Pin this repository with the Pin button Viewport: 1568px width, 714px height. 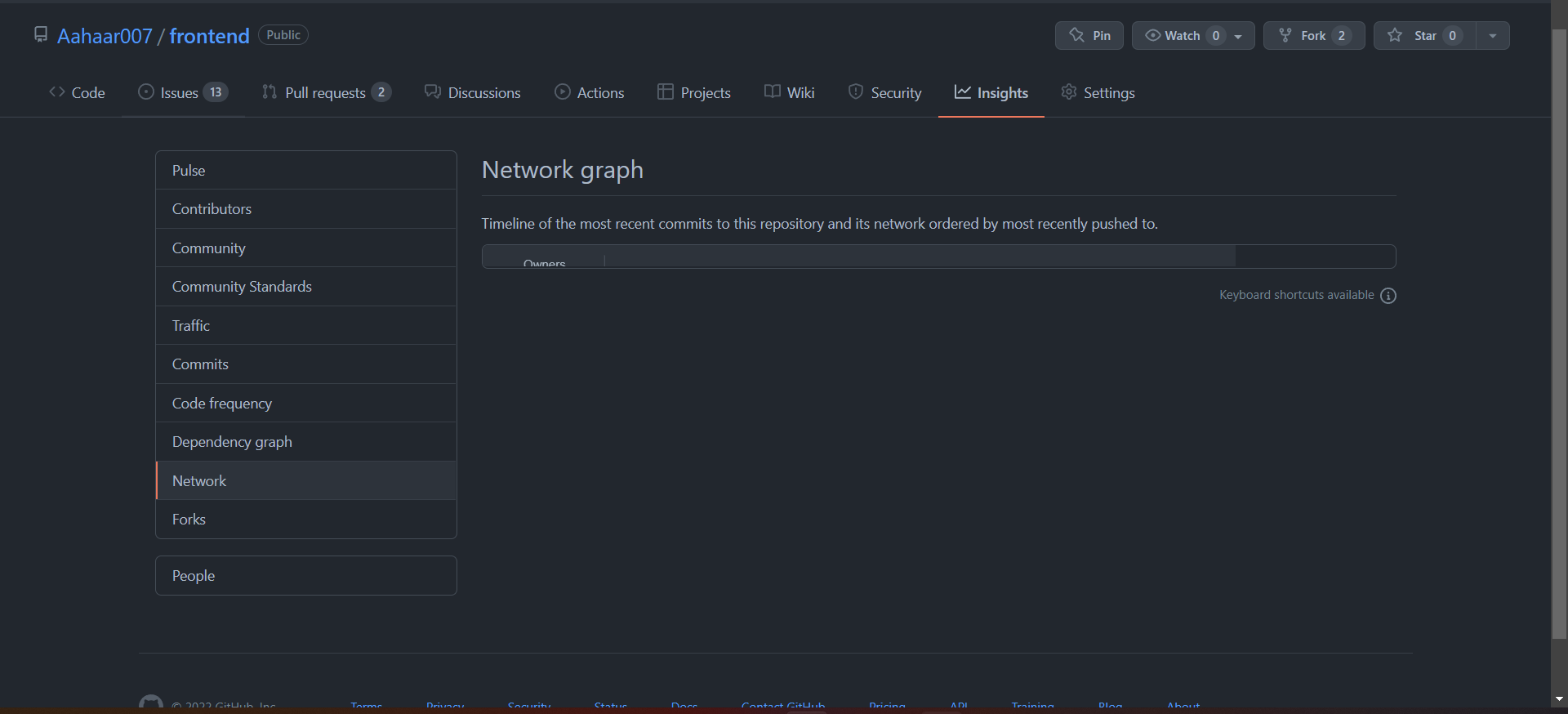1089,36
